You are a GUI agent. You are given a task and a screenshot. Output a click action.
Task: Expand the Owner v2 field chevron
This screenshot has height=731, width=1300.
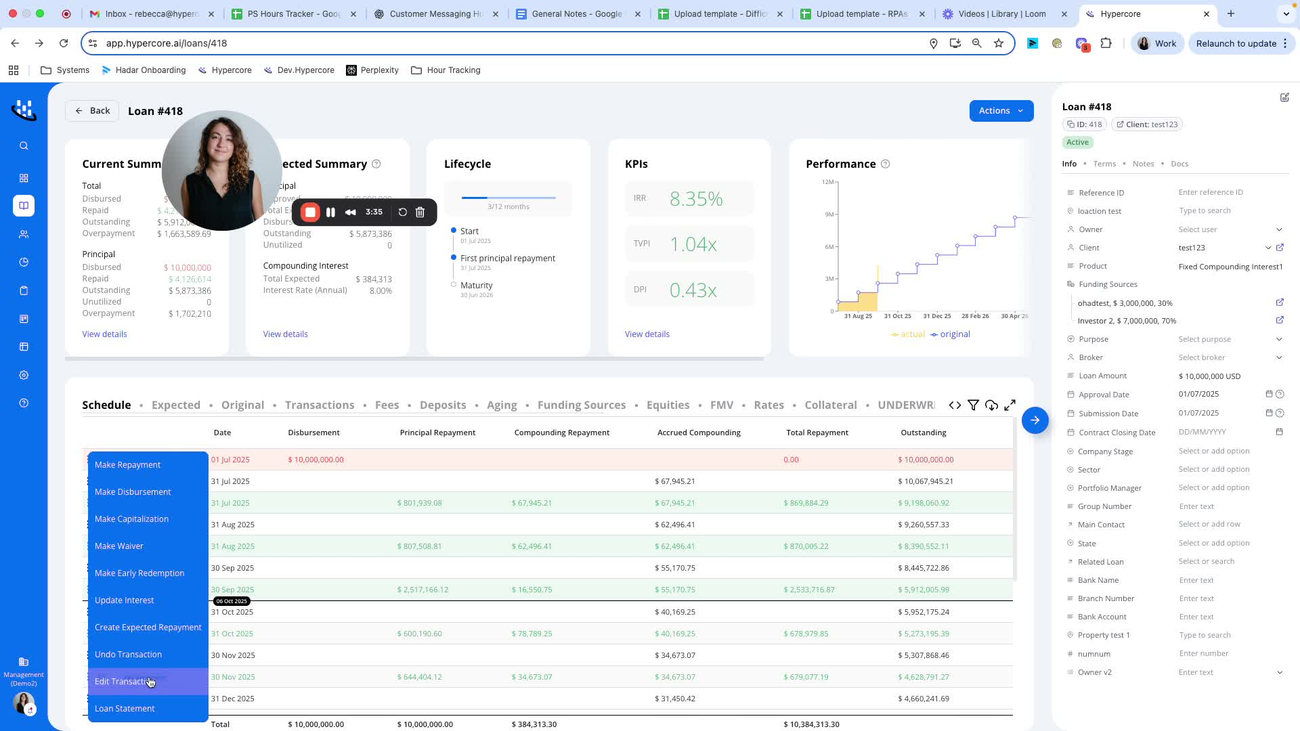pyautogui.click(x=1278, y=672)
